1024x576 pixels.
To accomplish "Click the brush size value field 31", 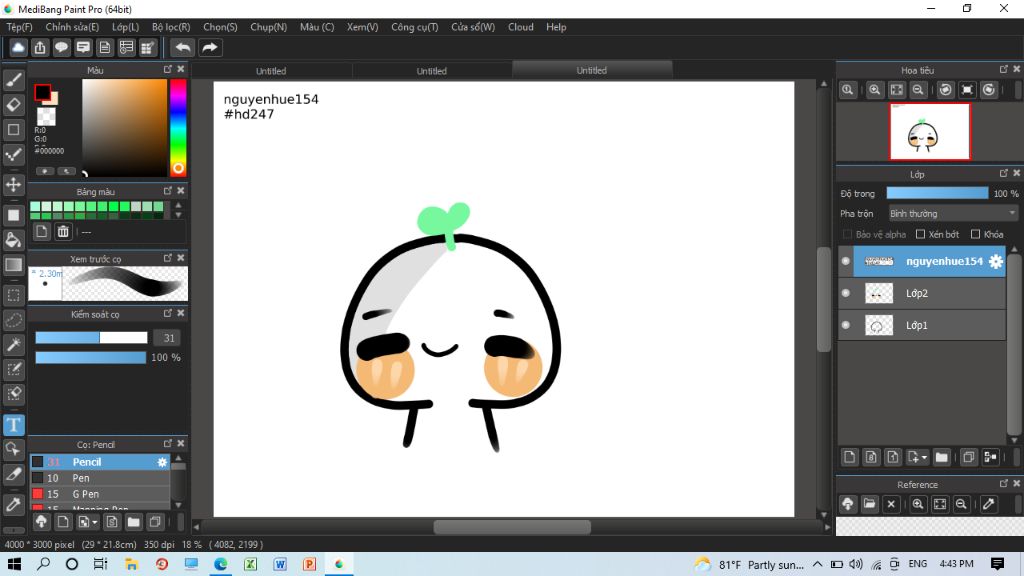I will click(169, 338).
